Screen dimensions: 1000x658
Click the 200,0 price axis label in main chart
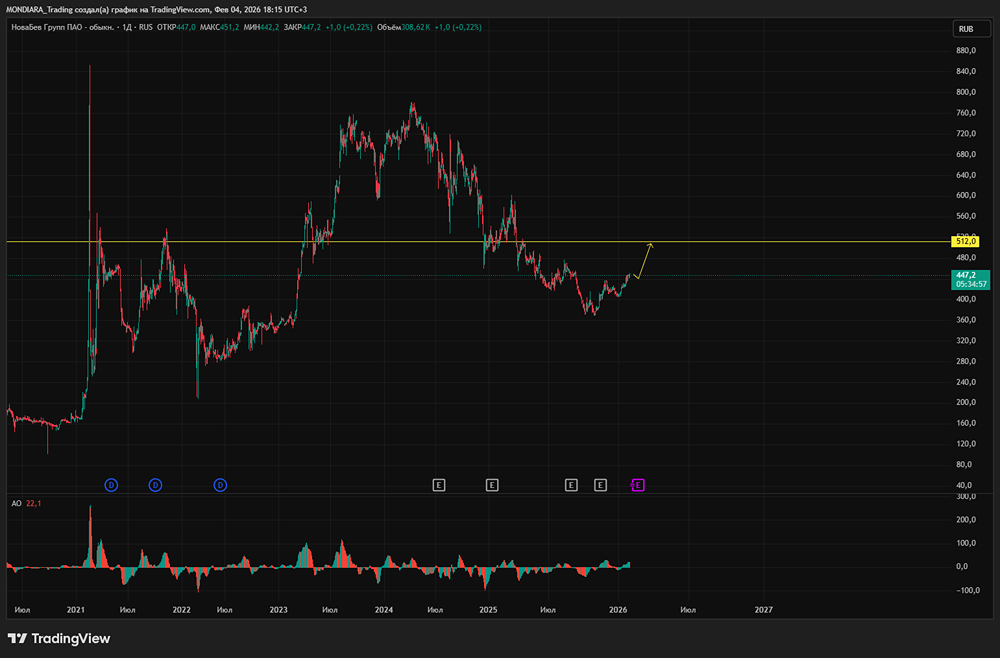pyautogui.click(x=966, y=402)
